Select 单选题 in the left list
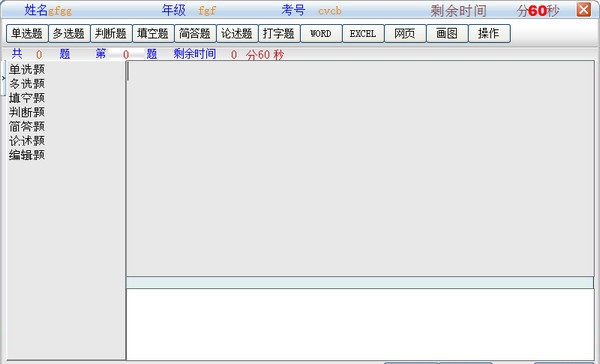The image size is (600, 364). [x=27, y=70]
